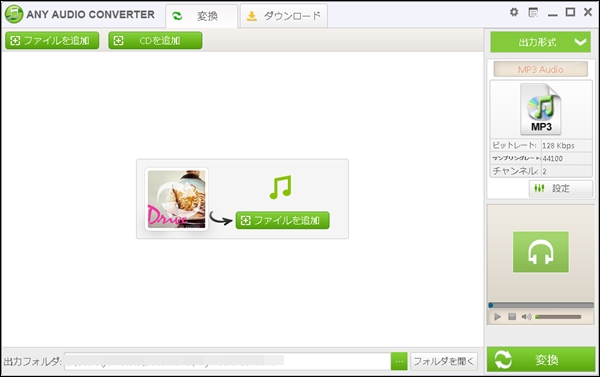Adjust the volume slider
Viewport: 600px width, 377px height.
coord(558,317)
